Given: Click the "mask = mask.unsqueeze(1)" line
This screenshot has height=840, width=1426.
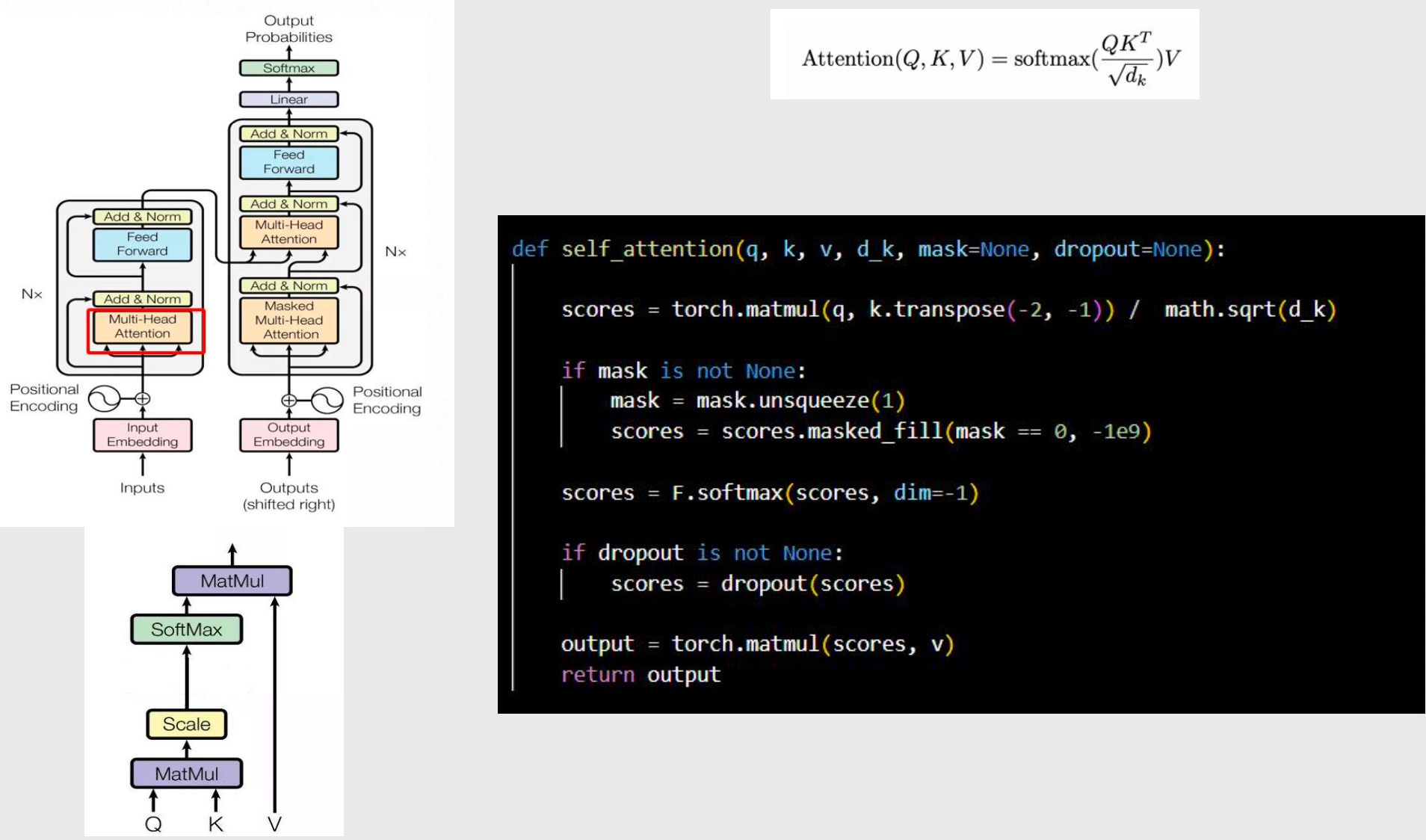Looking at the screenshot, I should (757, 401).
